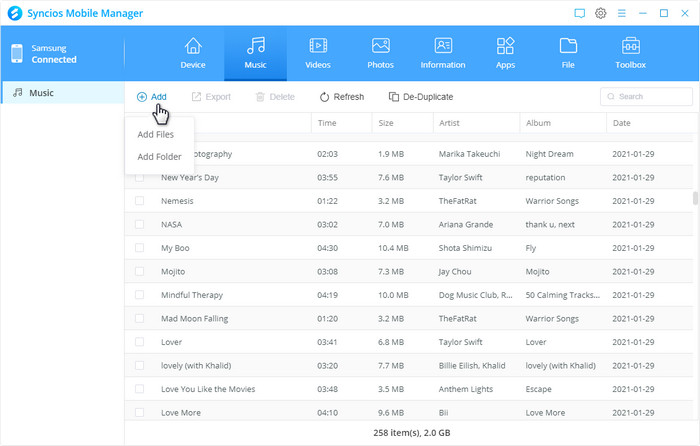Image resolution: width=700 pixels, height=446 pixels.
Task: Check the box for NASA
Action: 140,224
